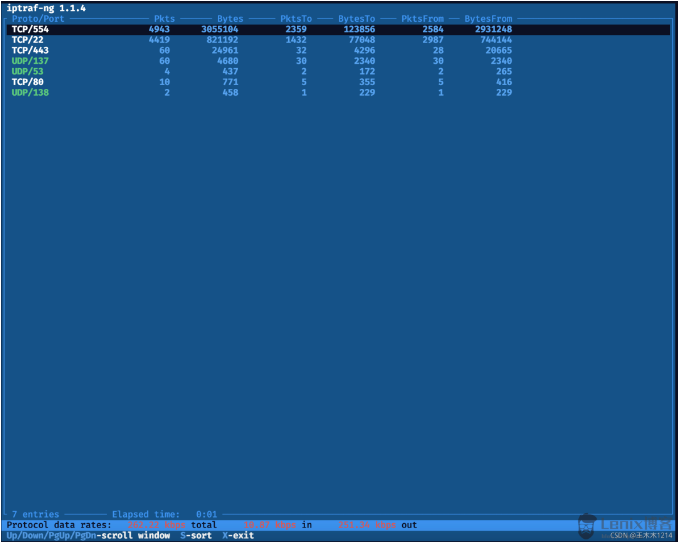
Task: Select the TCP/80 protocol entry
Action: tap(28, 82)
